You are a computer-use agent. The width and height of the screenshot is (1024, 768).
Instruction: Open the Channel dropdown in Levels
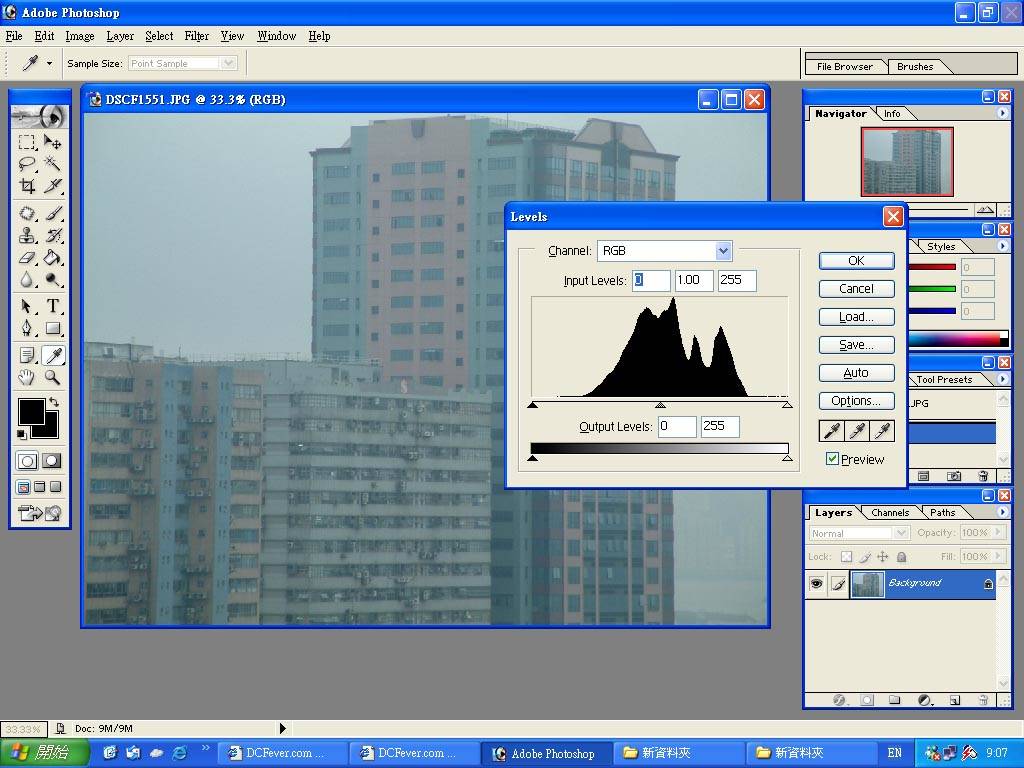pos(723,251)
